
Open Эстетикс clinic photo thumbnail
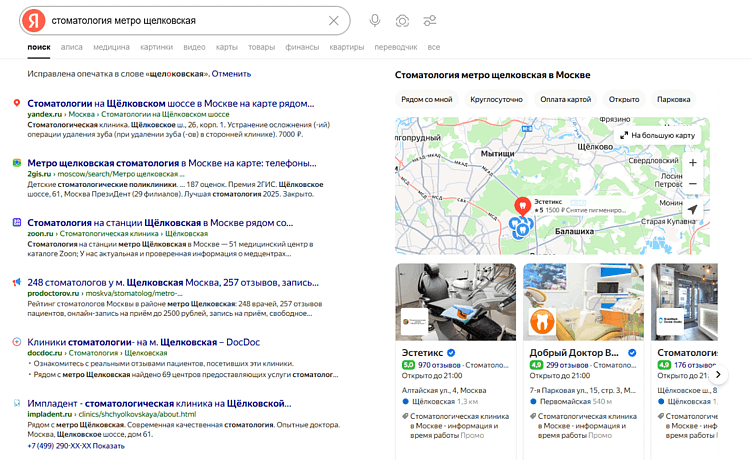(x=455, y=302)
